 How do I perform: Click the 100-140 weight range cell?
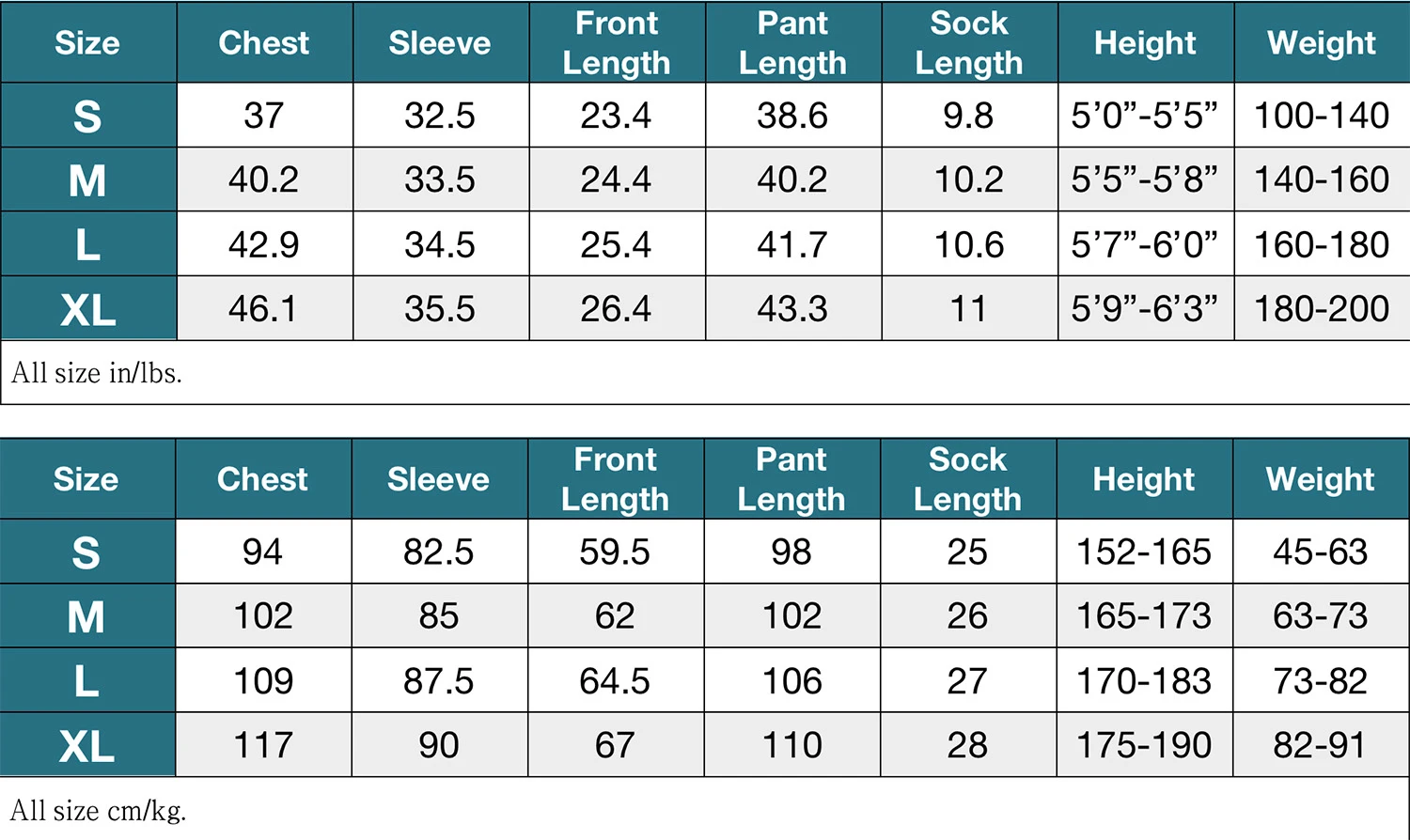click(x=1322, y=116)
